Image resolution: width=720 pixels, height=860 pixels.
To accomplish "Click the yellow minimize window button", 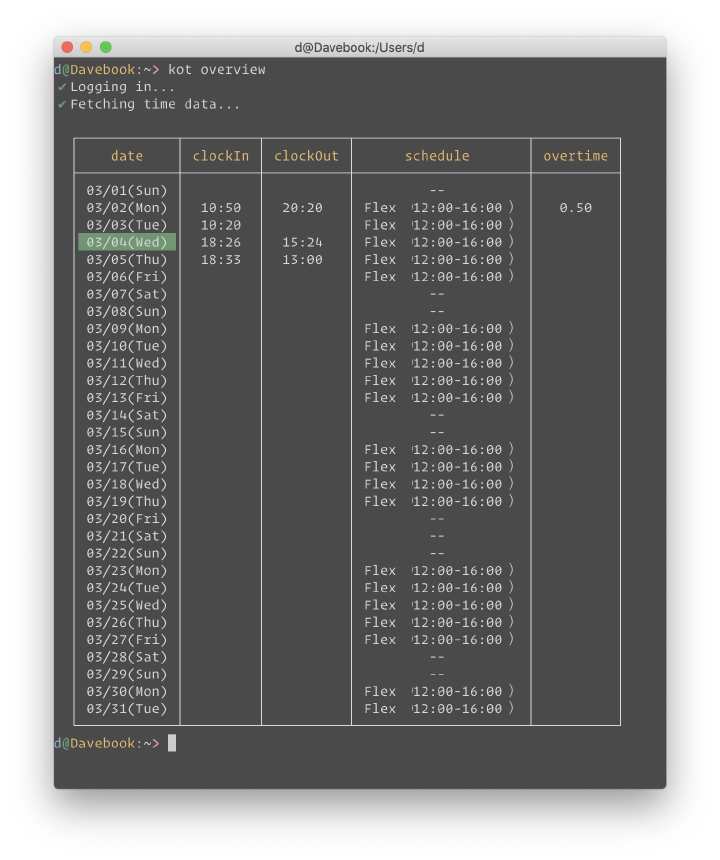I will (x=87, y=47).
